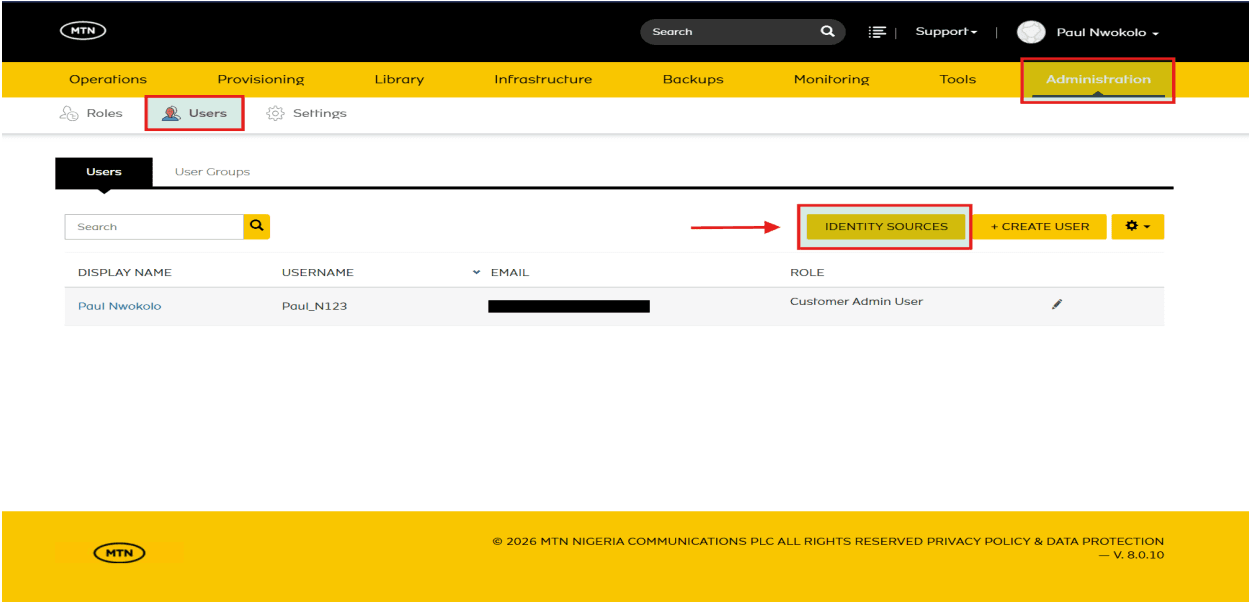Edit Paul Nwokolo using pencil icon
The height and width of the screenshot is (602, 1249).
(x=1057, y=304)
